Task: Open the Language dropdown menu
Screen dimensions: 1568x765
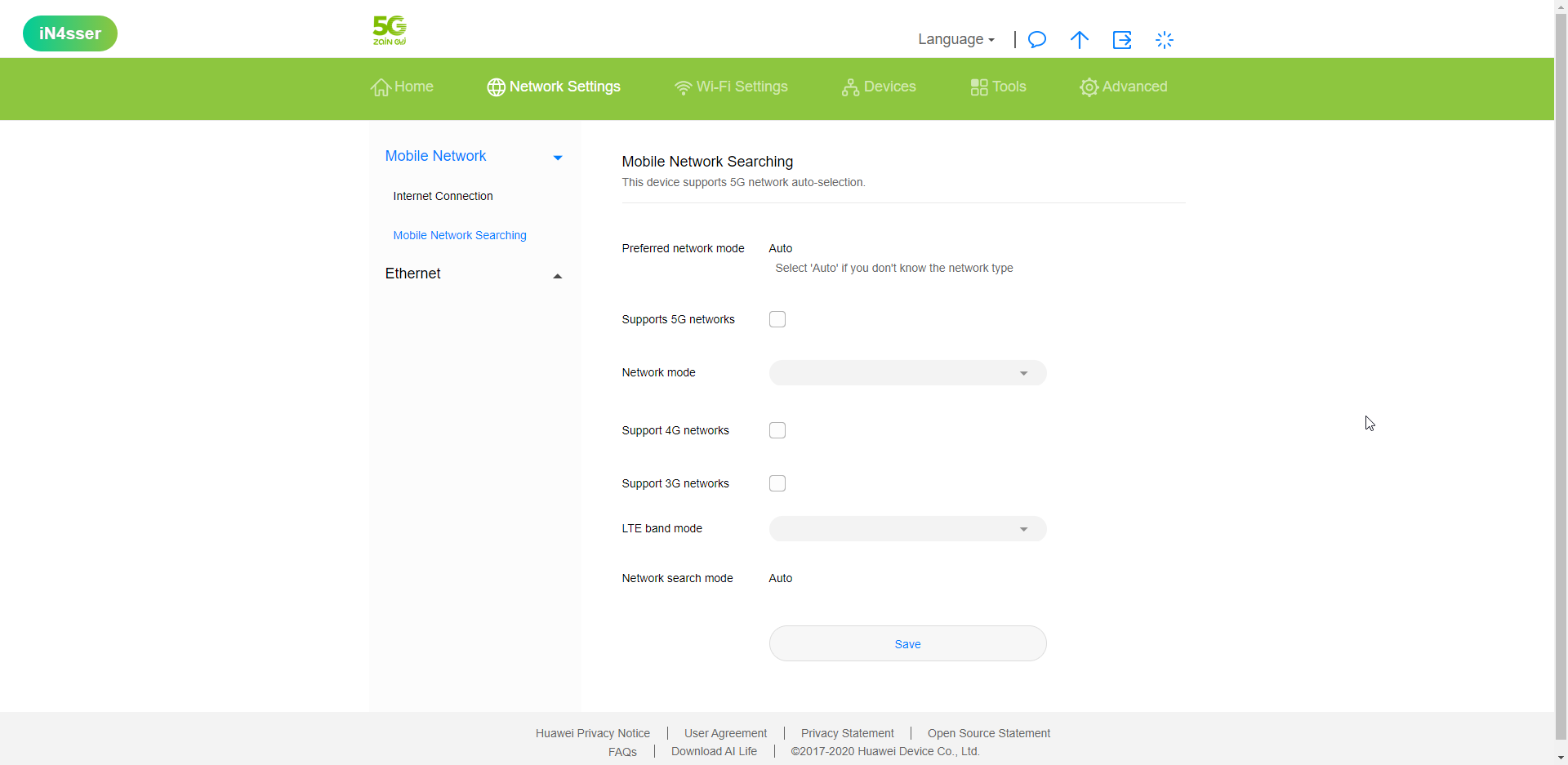Action: click(x=955, y=39)
